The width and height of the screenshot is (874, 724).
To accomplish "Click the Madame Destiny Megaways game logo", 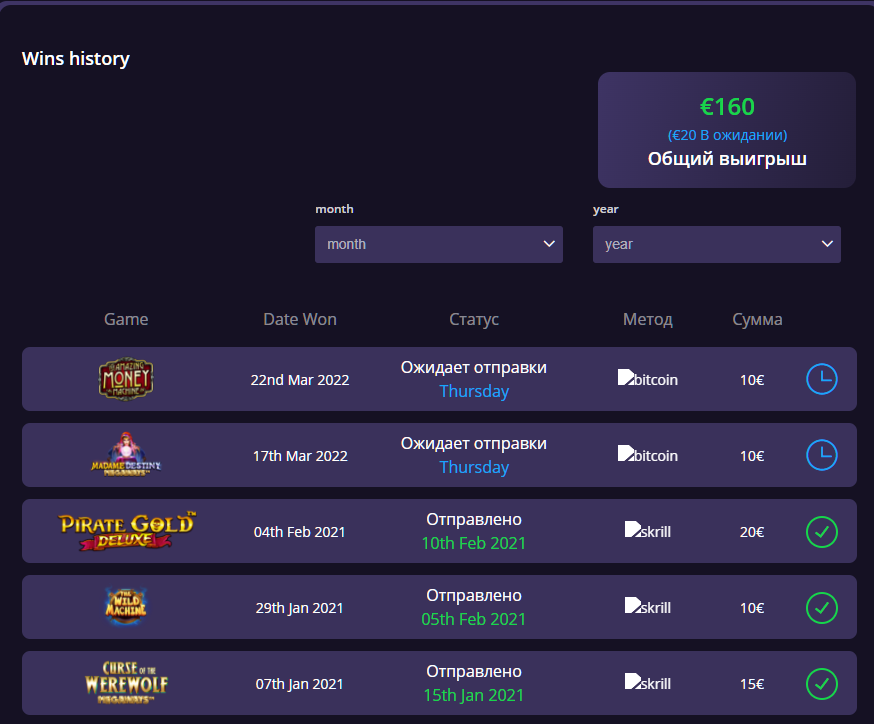I will click(x=126, y=456).
